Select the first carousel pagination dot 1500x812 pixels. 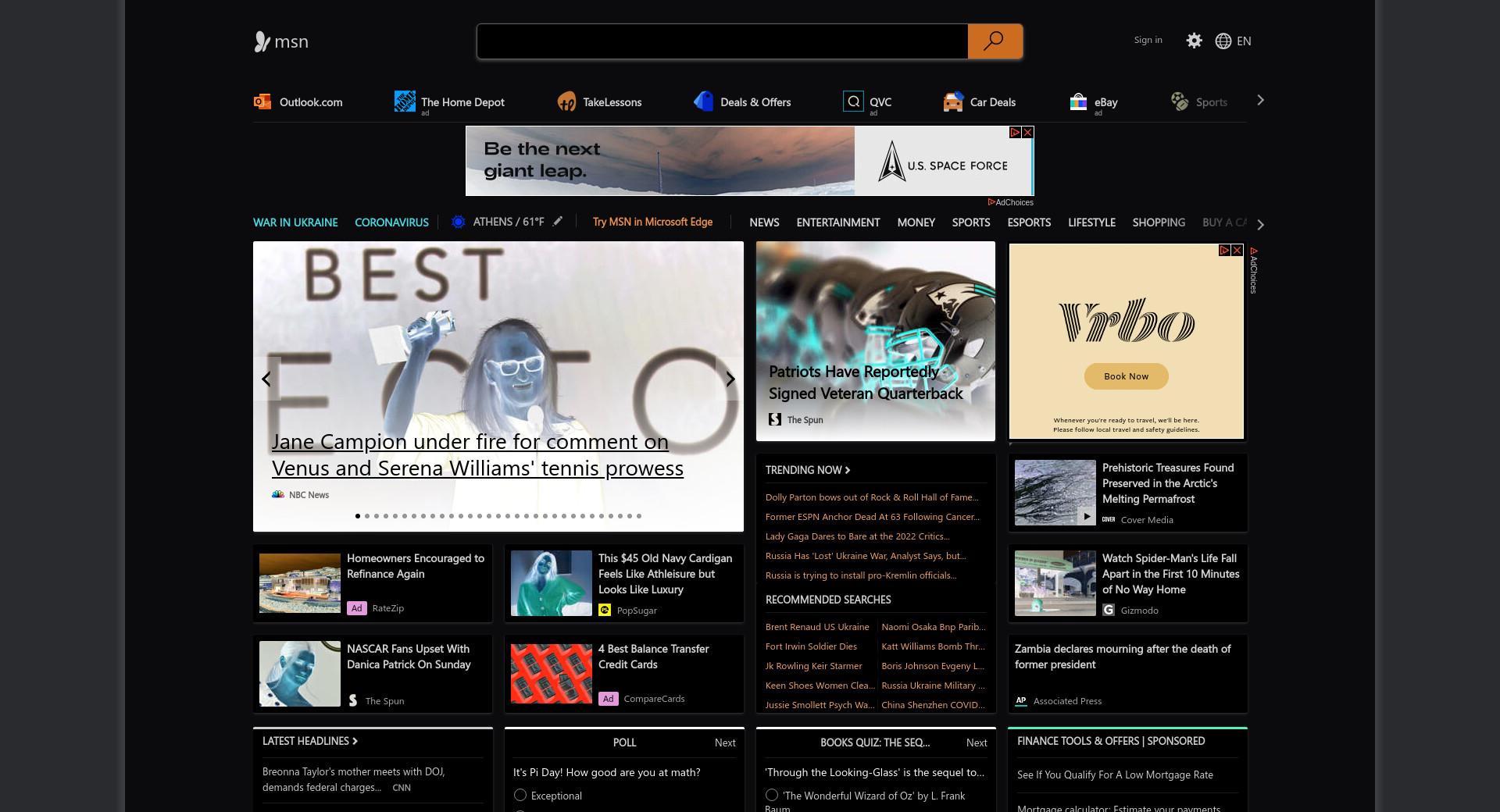(358, 515)
